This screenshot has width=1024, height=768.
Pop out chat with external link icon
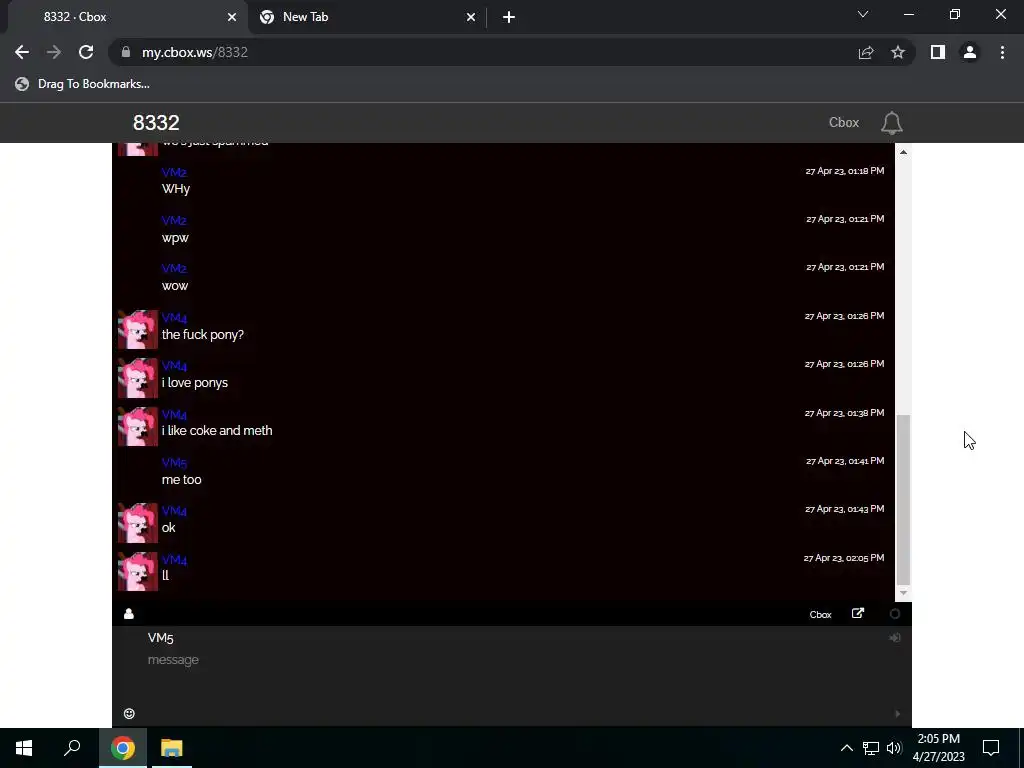857,613
